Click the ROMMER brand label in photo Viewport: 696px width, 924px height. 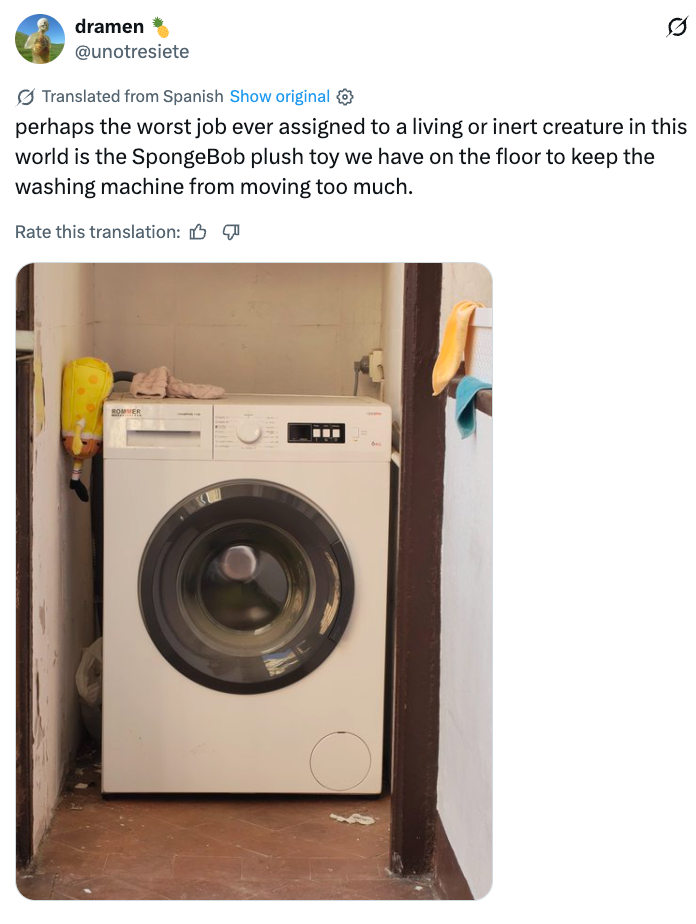click(126, 411)
